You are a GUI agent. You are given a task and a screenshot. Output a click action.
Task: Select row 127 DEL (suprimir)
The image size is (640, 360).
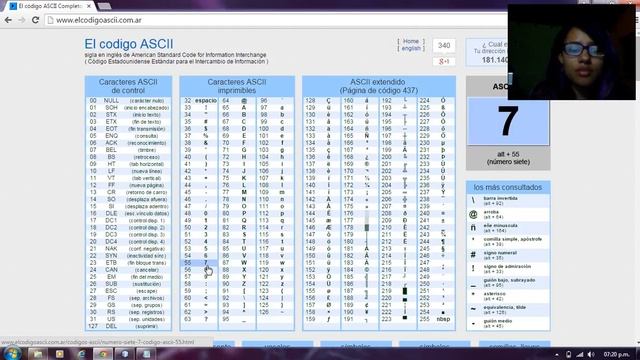(129, 326)
